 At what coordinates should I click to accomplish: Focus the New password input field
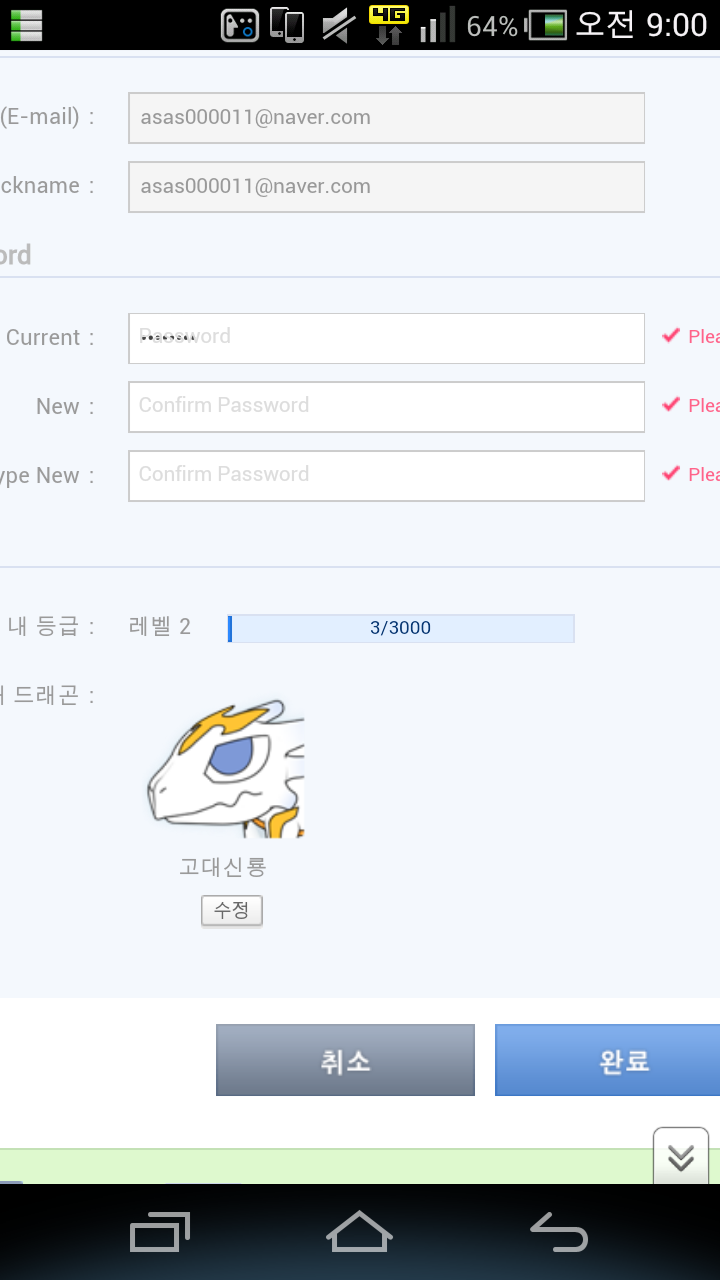[x=386, y=407]
